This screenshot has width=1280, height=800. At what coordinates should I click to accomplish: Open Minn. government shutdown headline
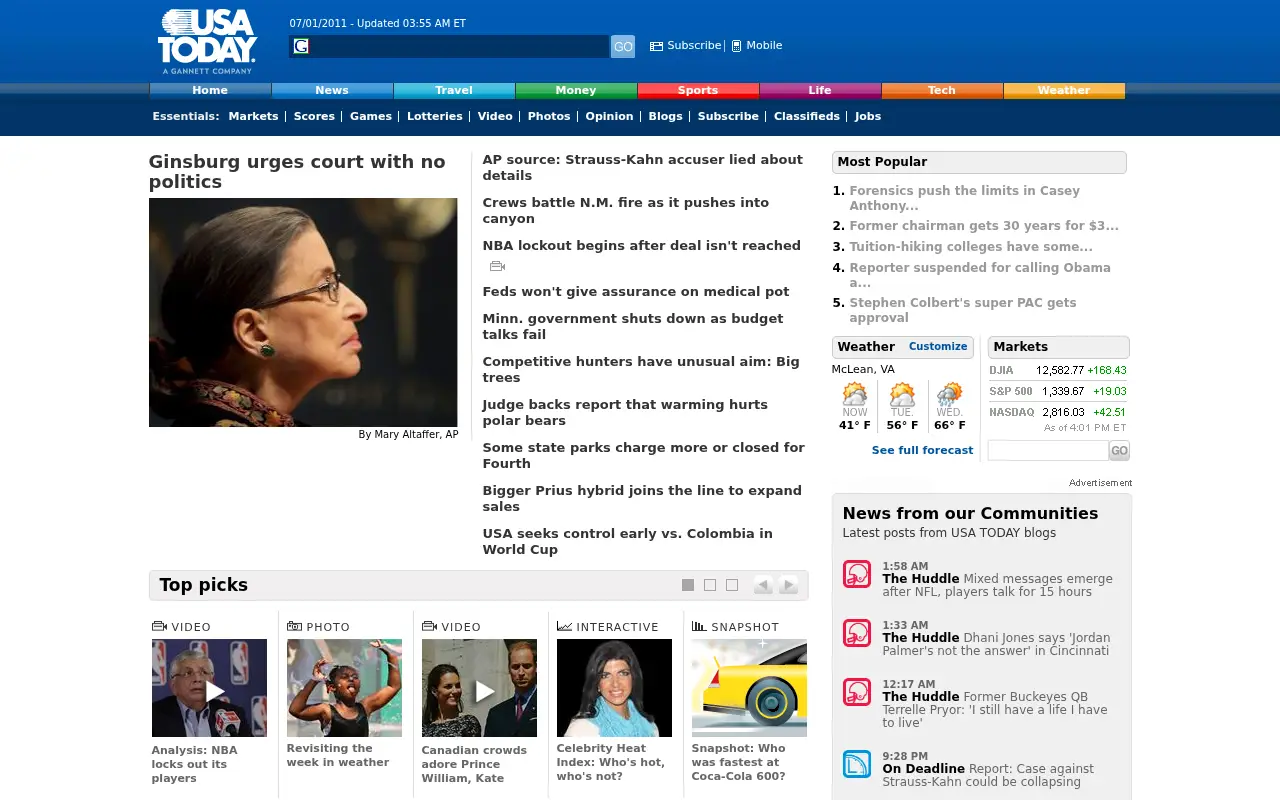[x=633, y=326]
